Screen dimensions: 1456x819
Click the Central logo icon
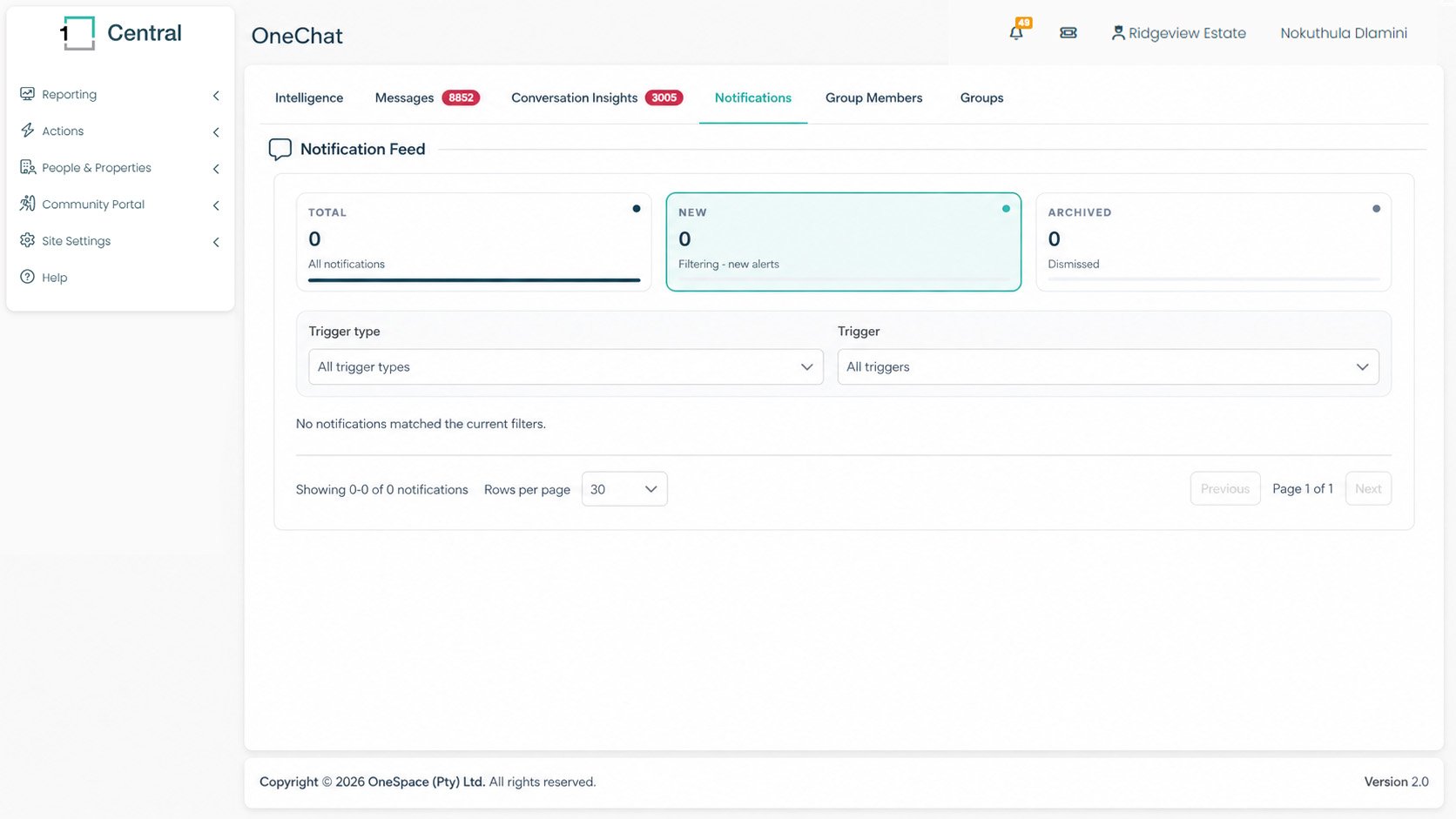(78, 33)
